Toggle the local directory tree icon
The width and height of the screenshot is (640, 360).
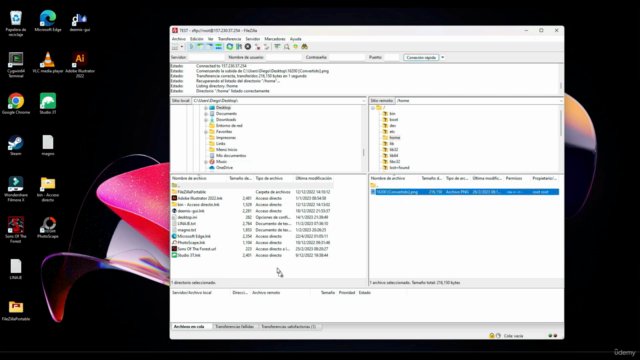pos(200,47)
